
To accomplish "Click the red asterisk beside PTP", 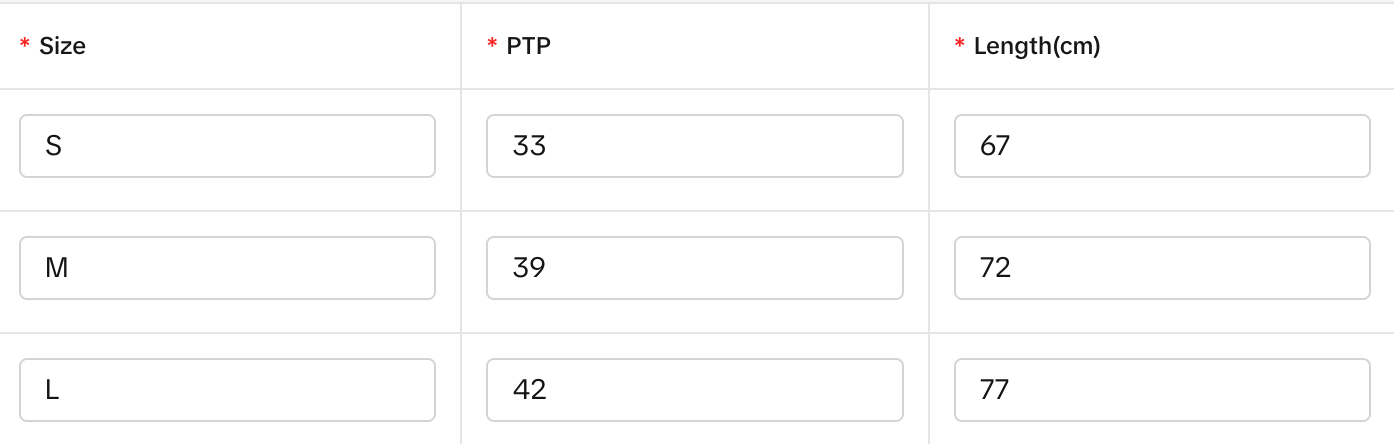I will tap(492, 45).
